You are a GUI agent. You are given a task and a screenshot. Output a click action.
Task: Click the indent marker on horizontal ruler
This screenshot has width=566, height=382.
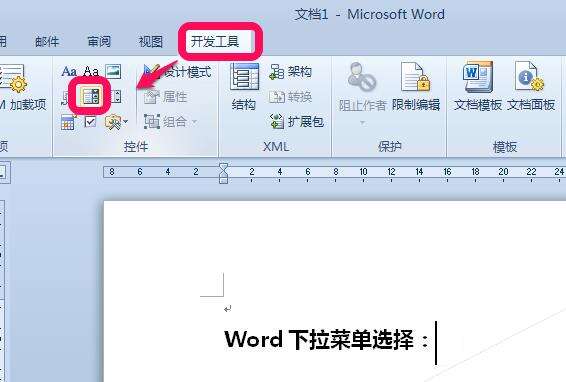point(223,173)
